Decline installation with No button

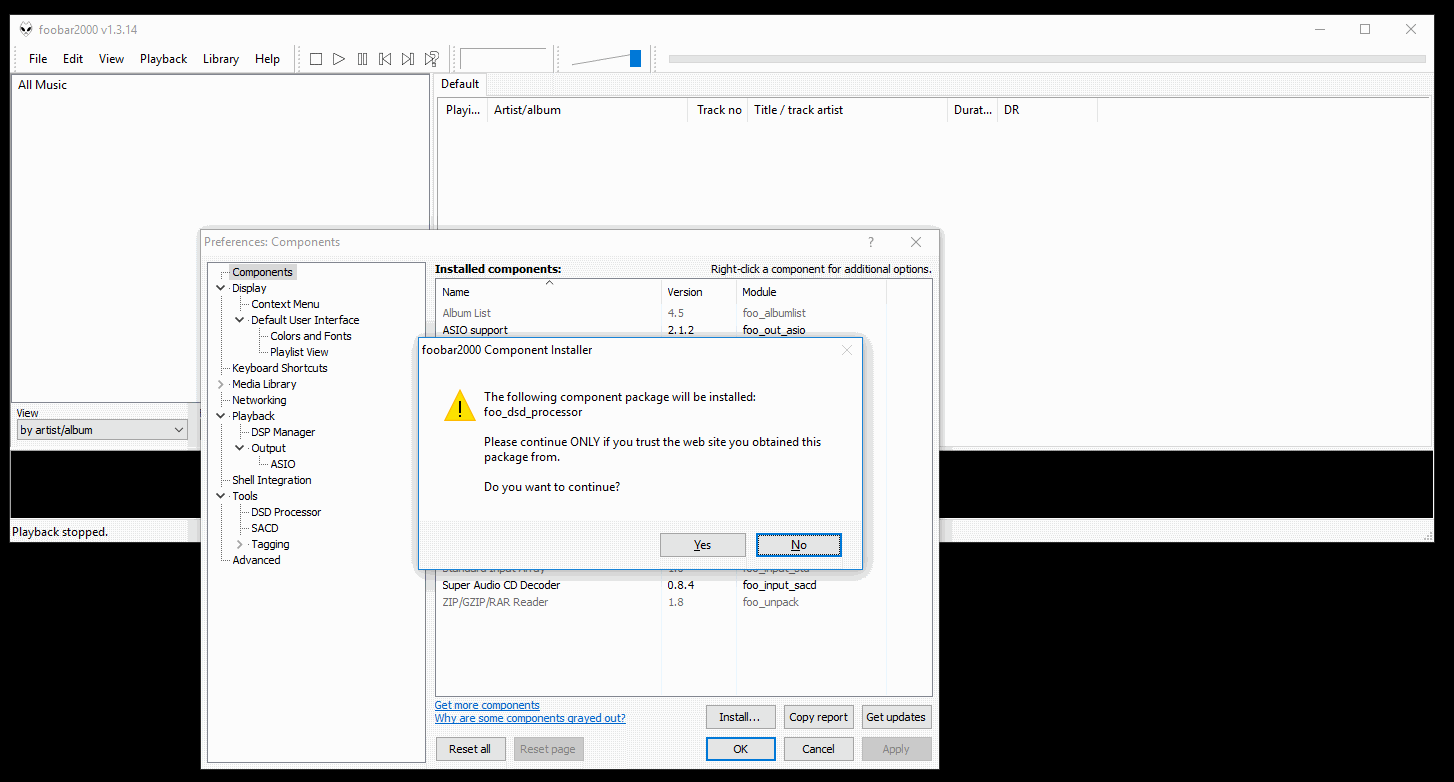(799, 545)
